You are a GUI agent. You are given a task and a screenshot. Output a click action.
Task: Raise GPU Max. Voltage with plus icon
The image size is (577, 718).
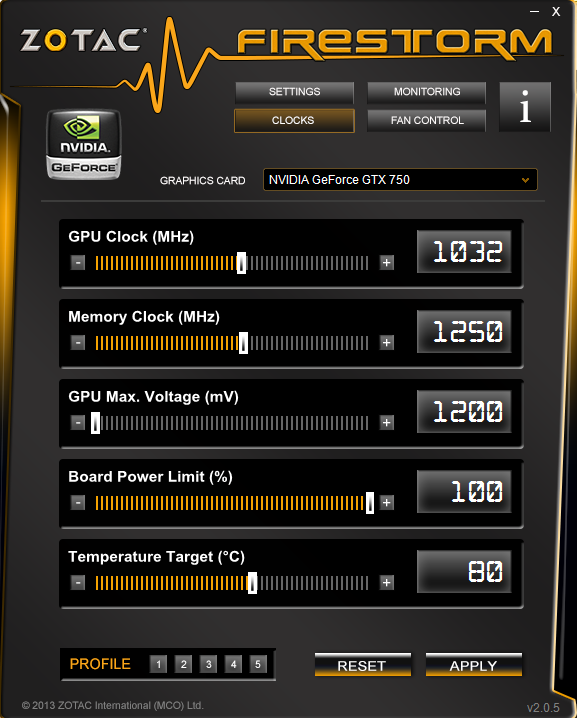pos(386,422)
